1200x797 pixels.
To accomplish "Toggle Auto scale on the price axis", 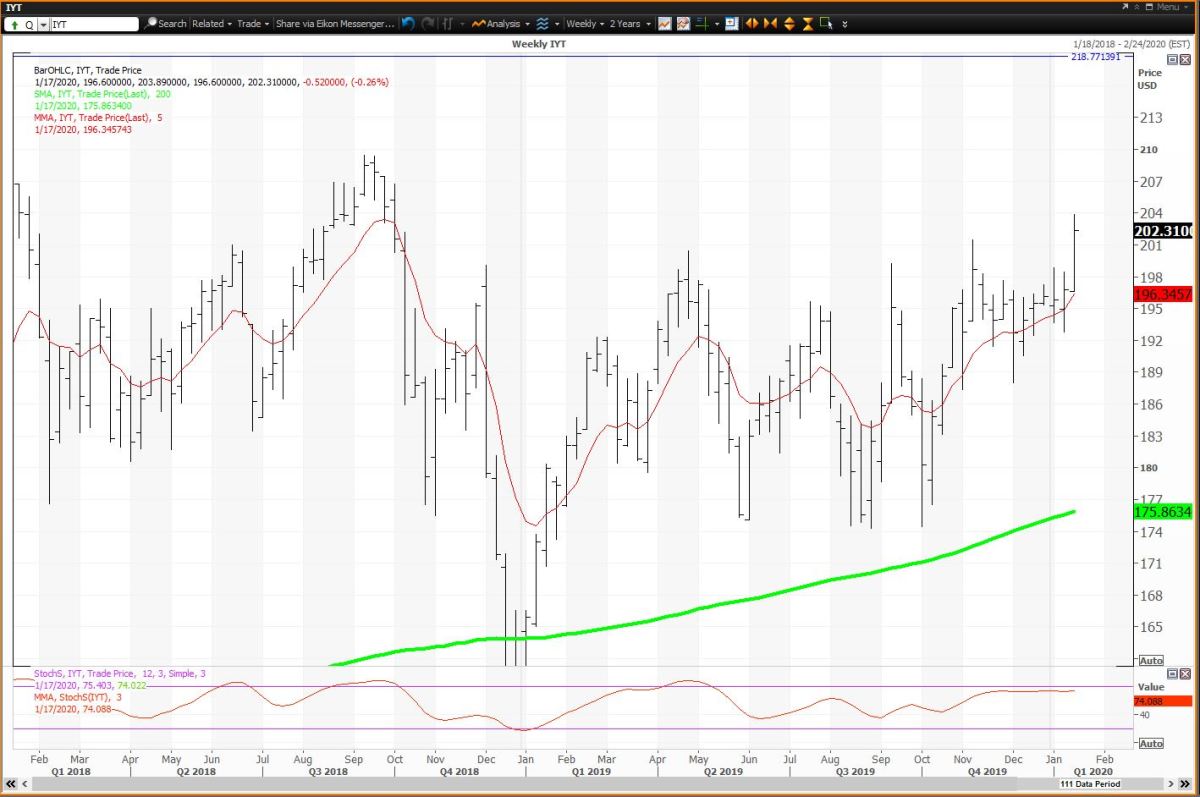I will [x=1150, y=661].
